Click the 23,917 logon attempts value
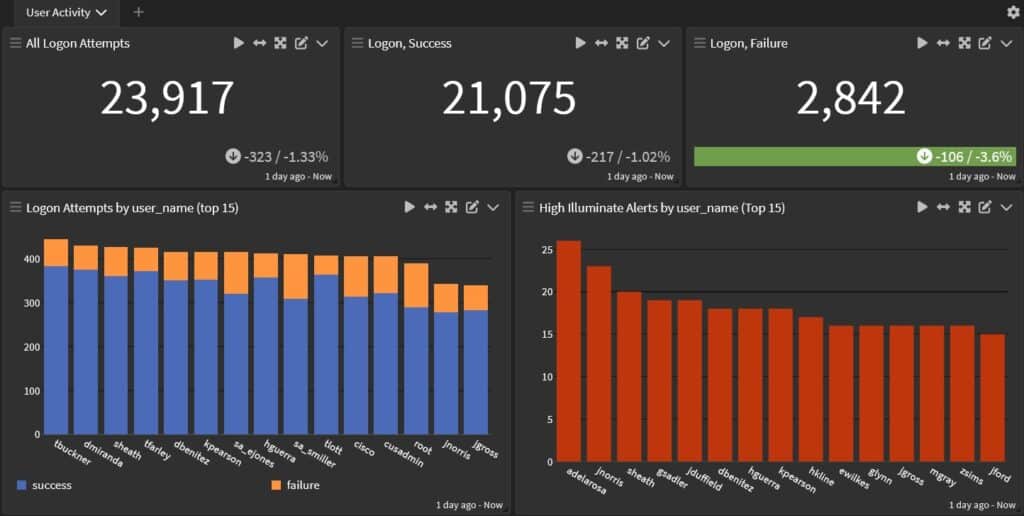Viewport: 1024px width, 516px height. 167,98
